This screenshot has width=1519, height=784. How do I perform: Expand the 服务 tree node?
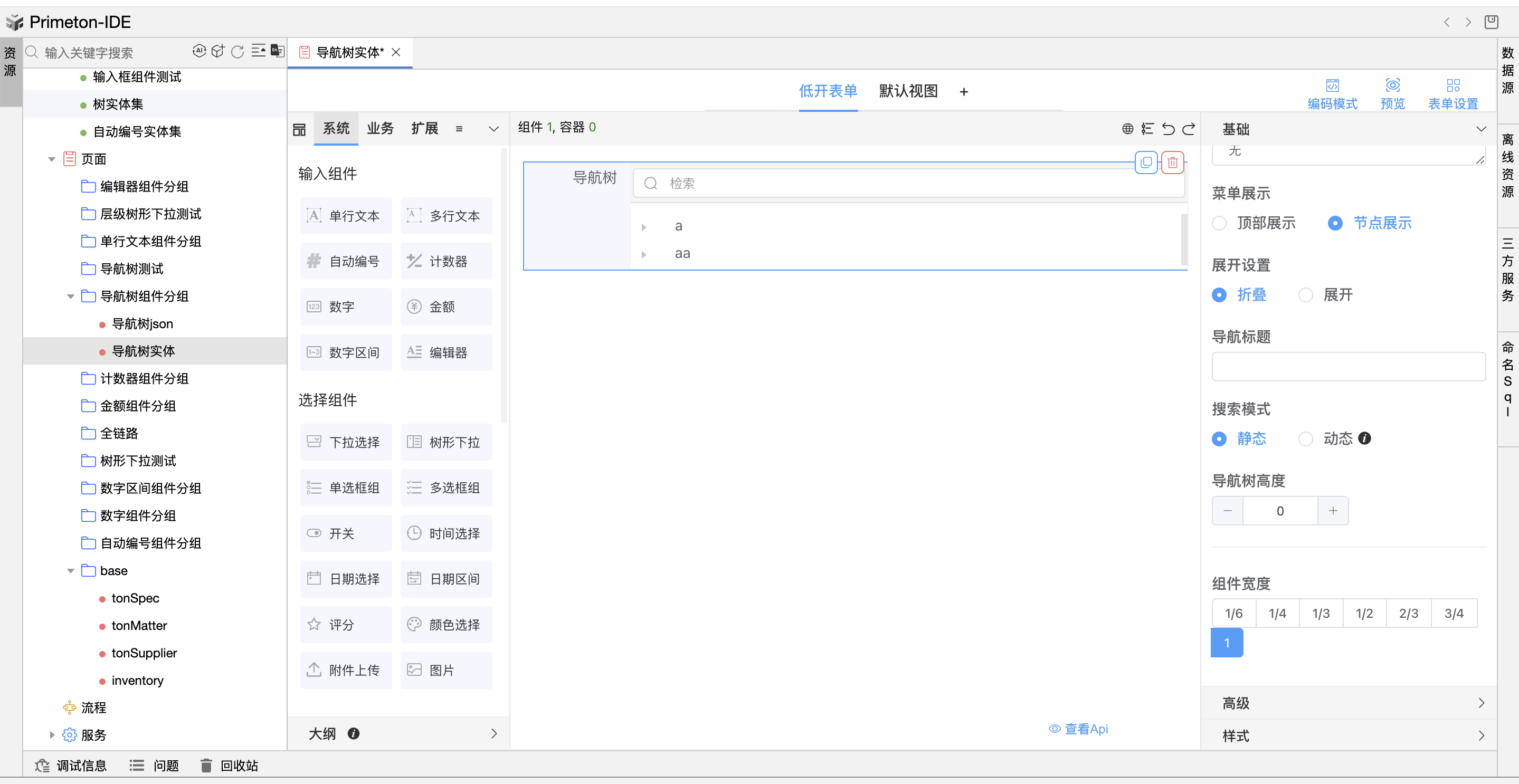52,734
